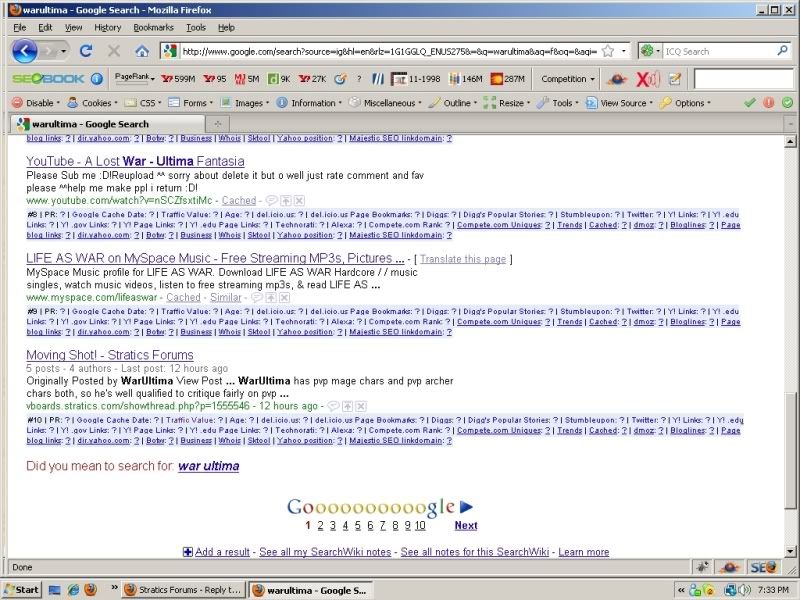The image size is (800, 600).
Task: Click the 146M toolbar metric
Action: click(465, 79)
